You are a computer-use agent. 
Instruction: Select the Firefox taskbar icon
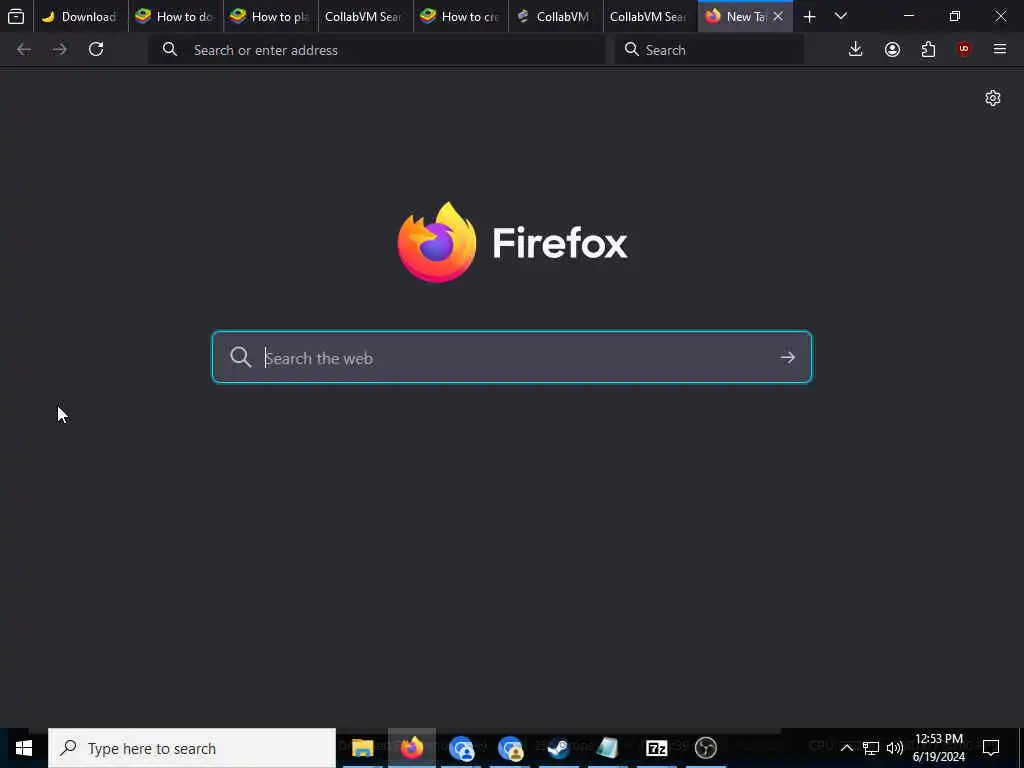click(x=411, y=748)
